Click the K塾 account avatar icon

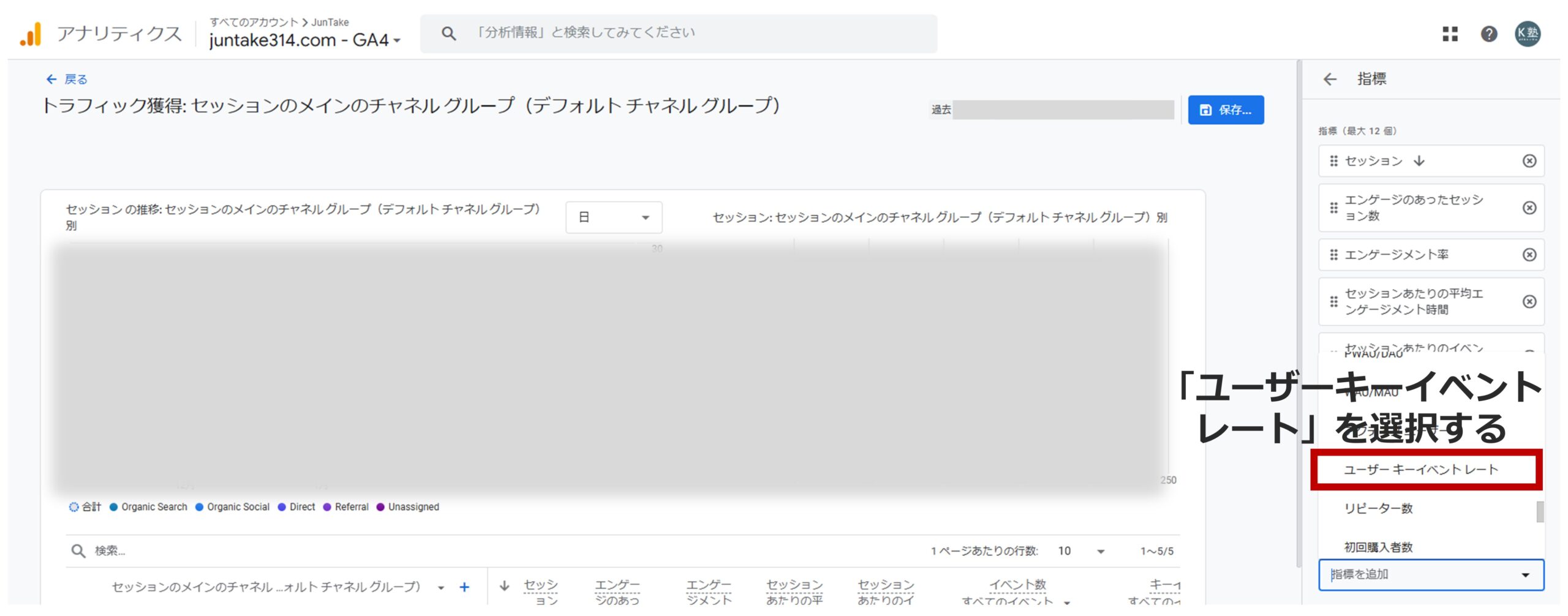(1529, 34)
